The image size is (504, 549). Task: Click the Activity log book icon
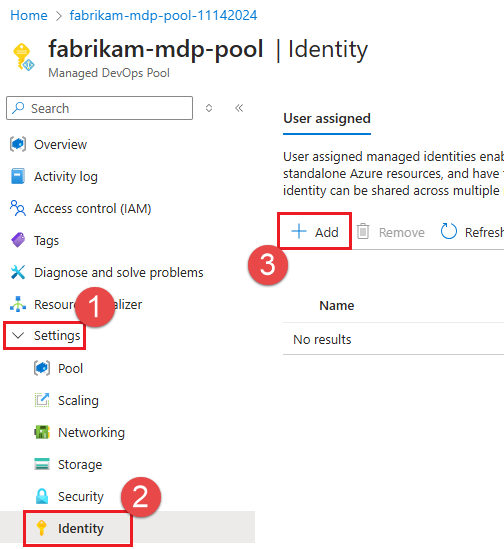(18, 176)
